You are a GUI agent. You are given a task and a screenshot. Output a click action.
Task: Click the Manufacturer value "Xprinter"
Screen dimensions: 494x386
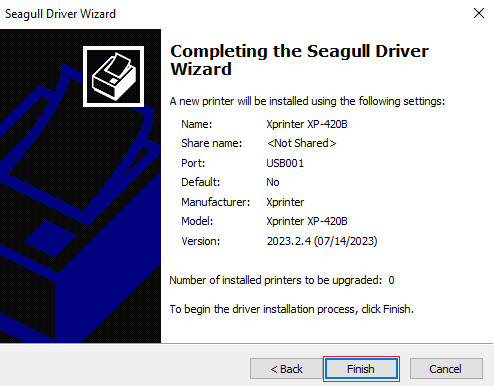(x=285, y=202)
